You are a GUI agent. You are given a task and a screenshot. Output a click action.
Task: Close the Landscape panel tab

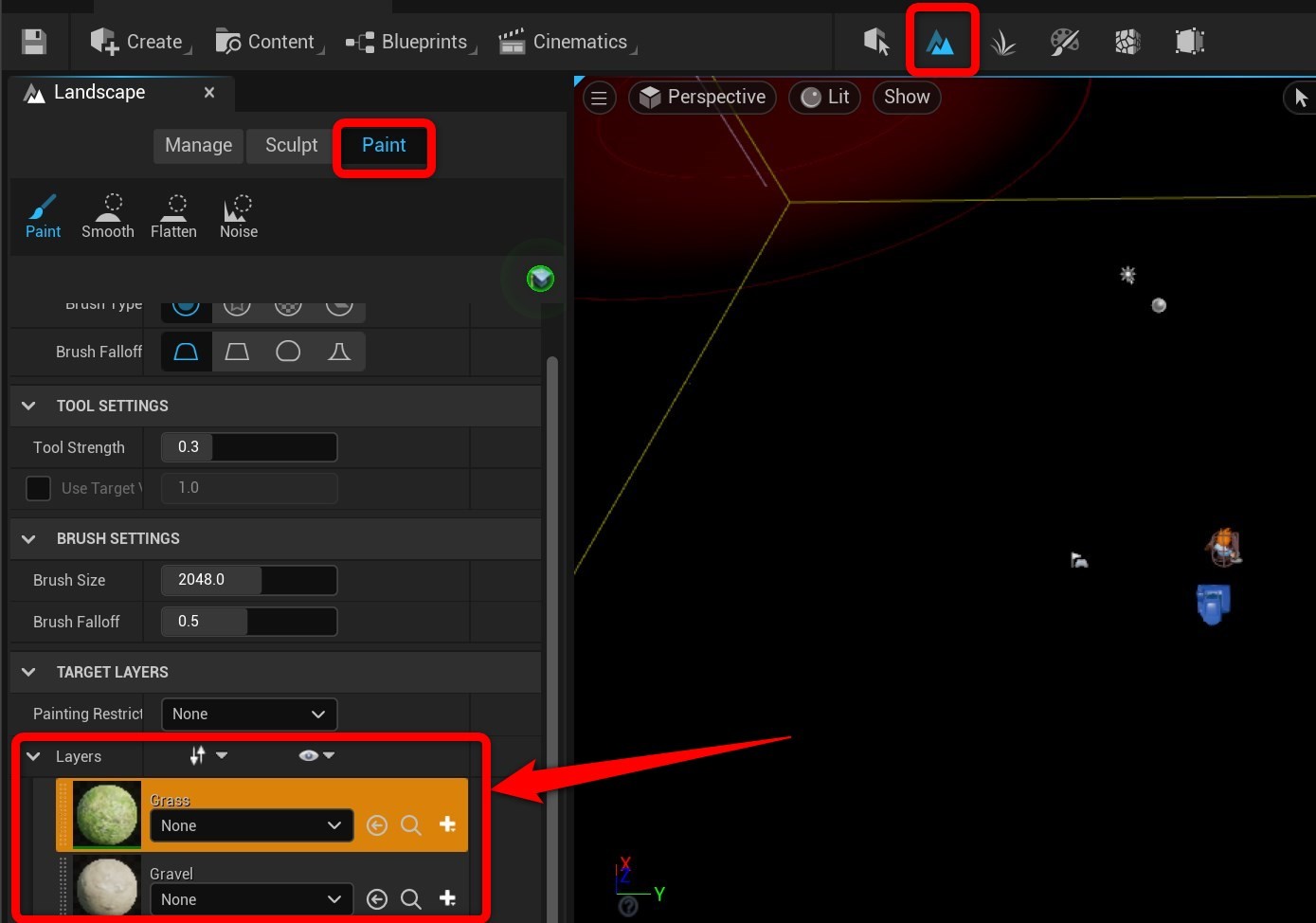tap(209, 93)
